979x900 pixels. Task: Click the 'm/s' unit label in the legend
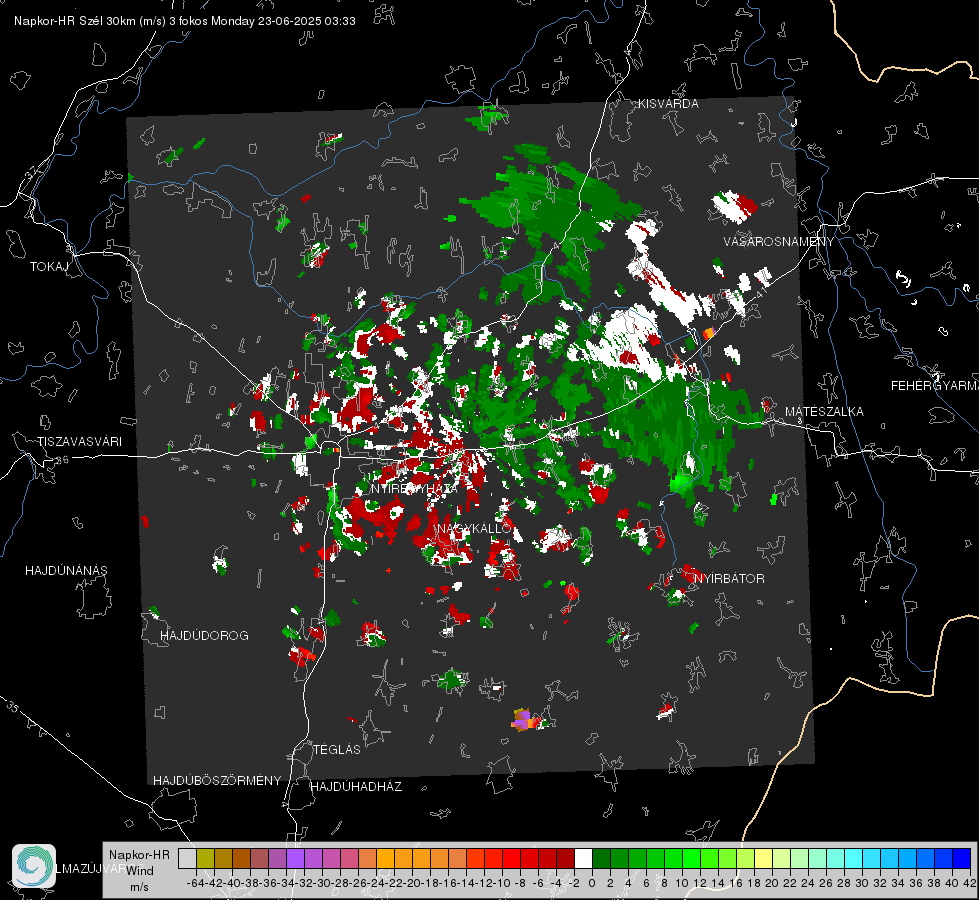coord(139,887)
